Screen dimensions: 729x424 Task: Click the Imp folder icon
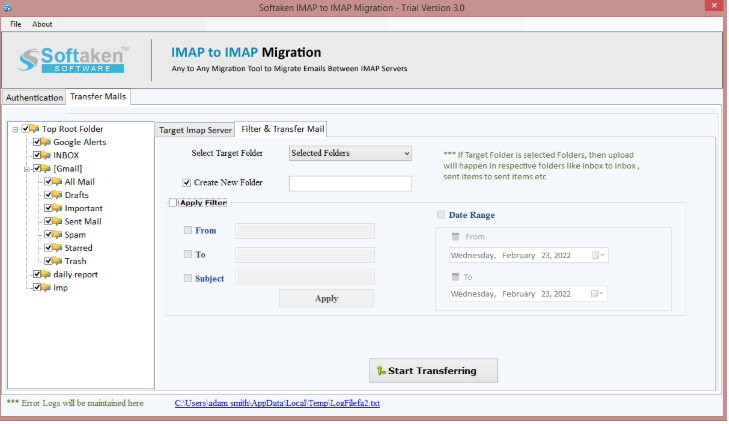(x=46, y=287)
